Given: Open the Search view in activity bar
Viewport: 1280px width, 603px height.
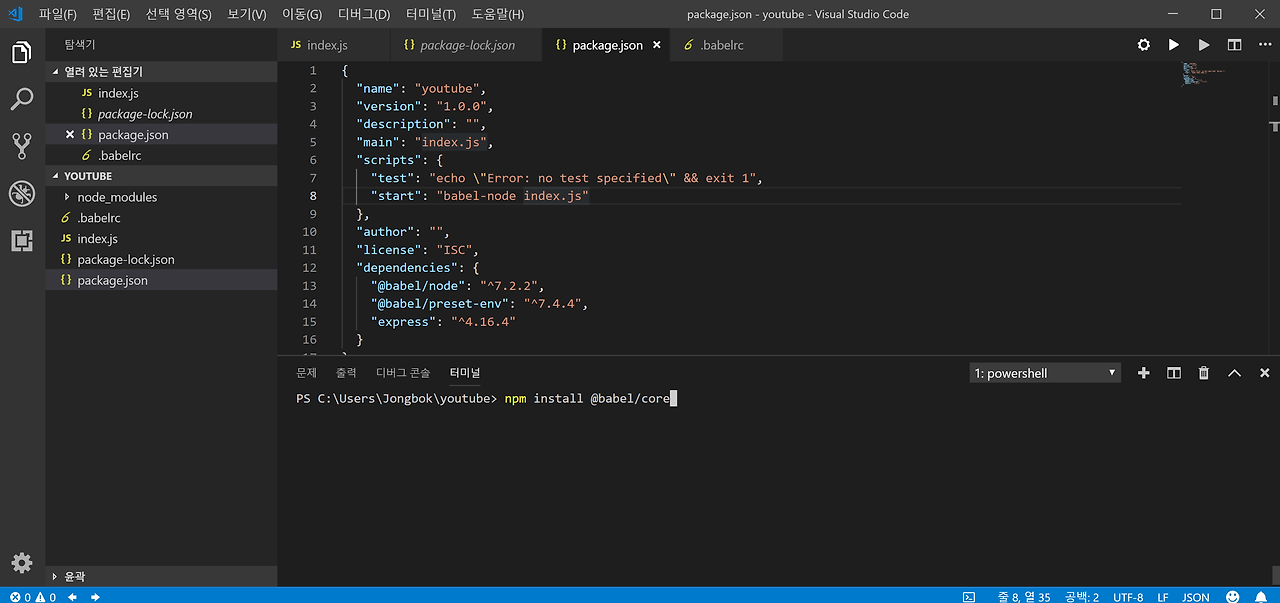Looking at the screenshot, I should [x=22, y=99].
